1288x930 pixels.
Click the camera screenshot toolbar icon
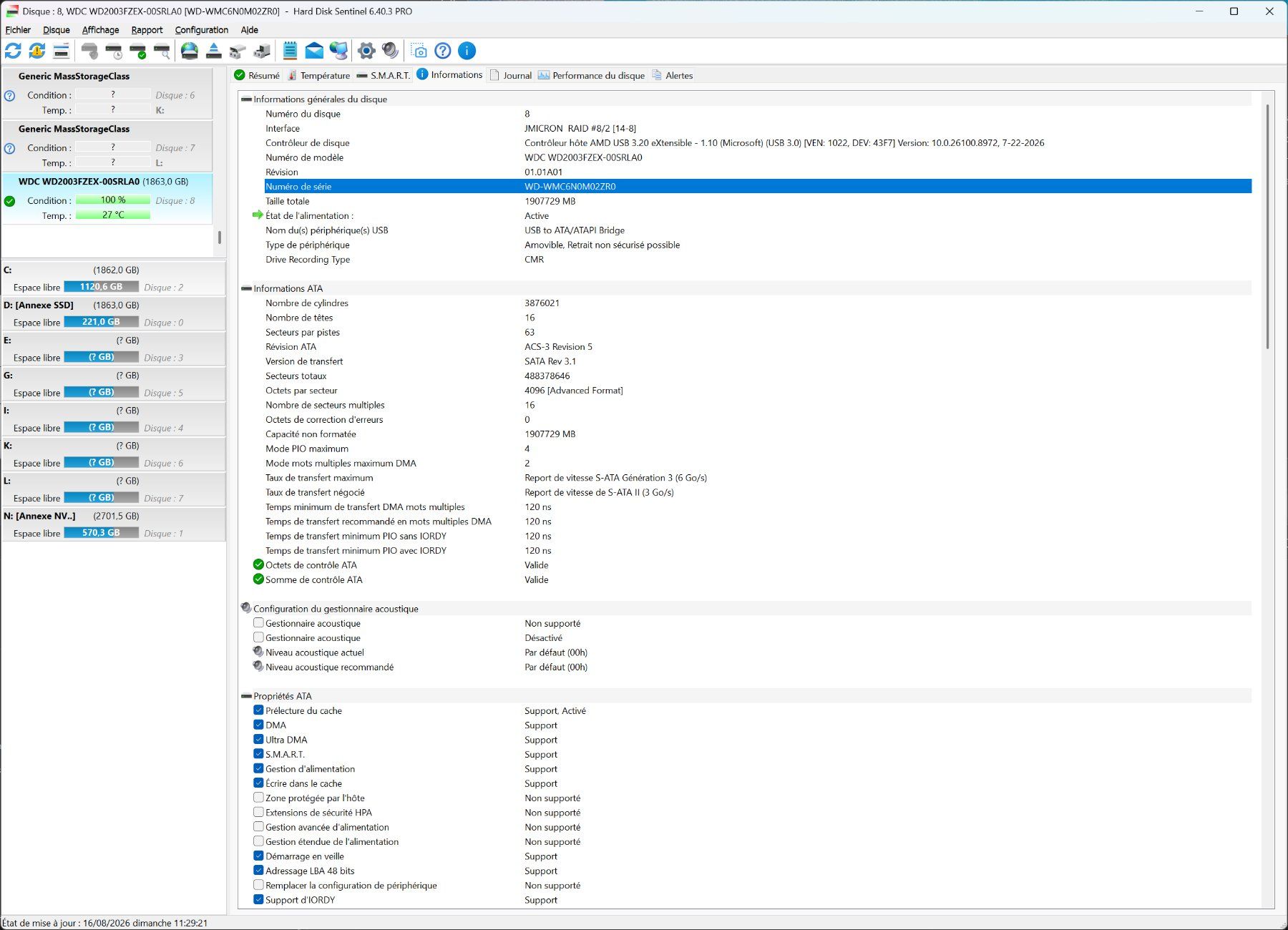tap(419, 51)
